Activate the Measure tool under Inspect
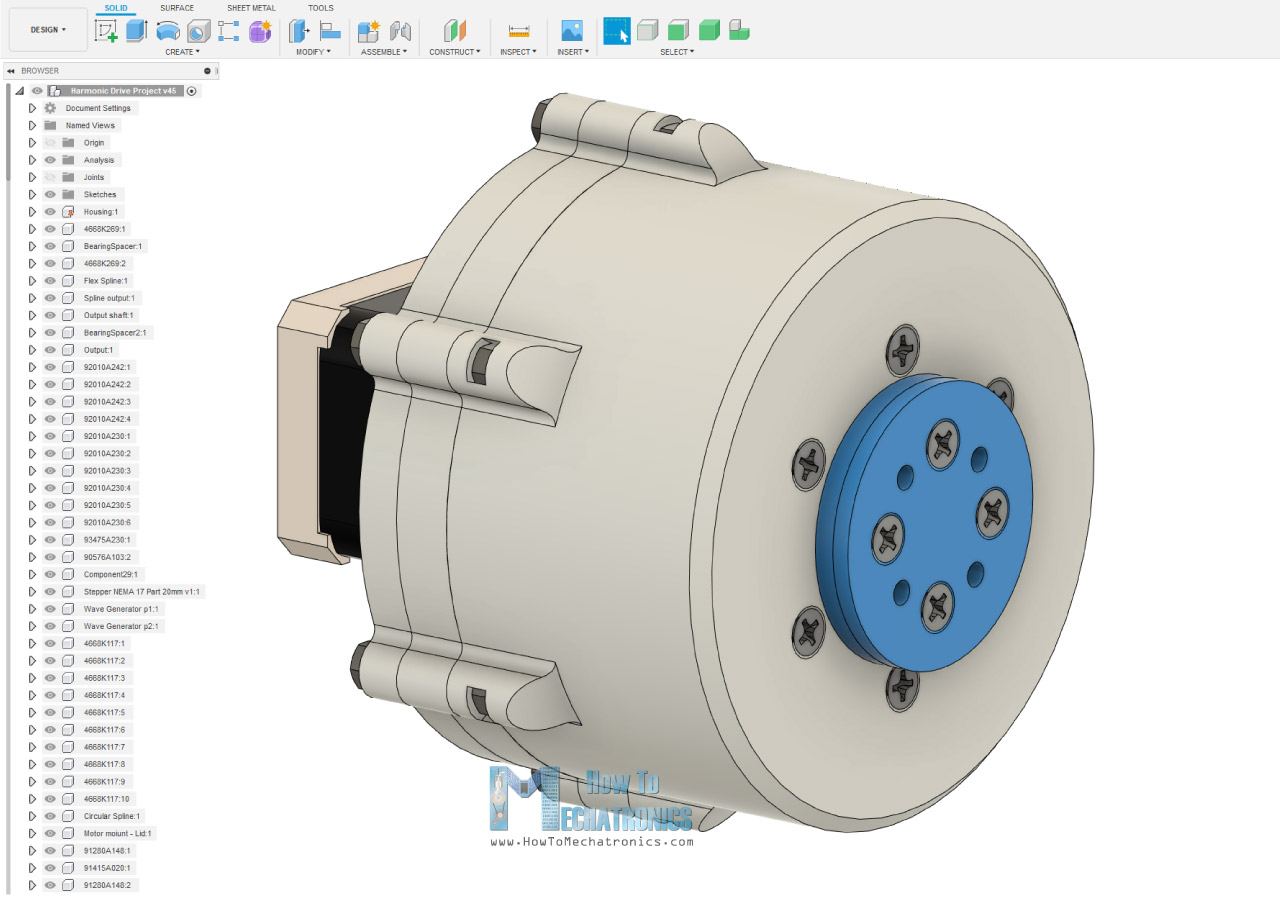The image size is (1280, 898). click(x=518, y=31)
